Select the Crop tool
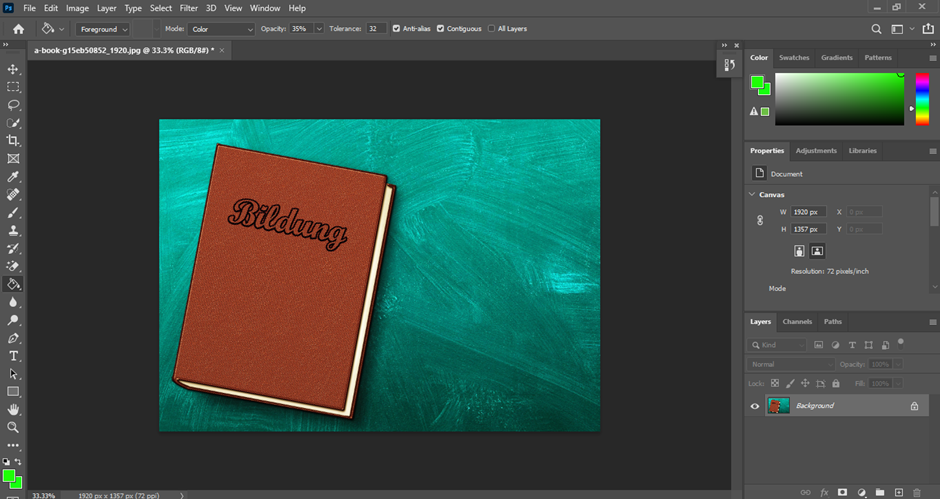Screen dimensions: 940x499 (x=13, y=140)
